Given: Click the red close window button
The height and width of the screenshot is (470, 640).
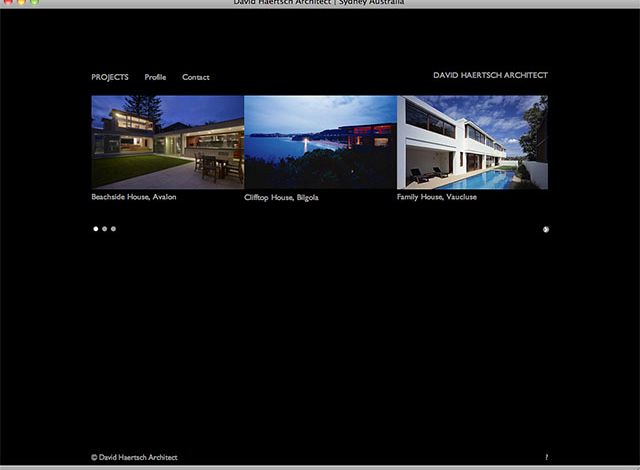Looking at the screenshot, I should [x=8, y=2].
